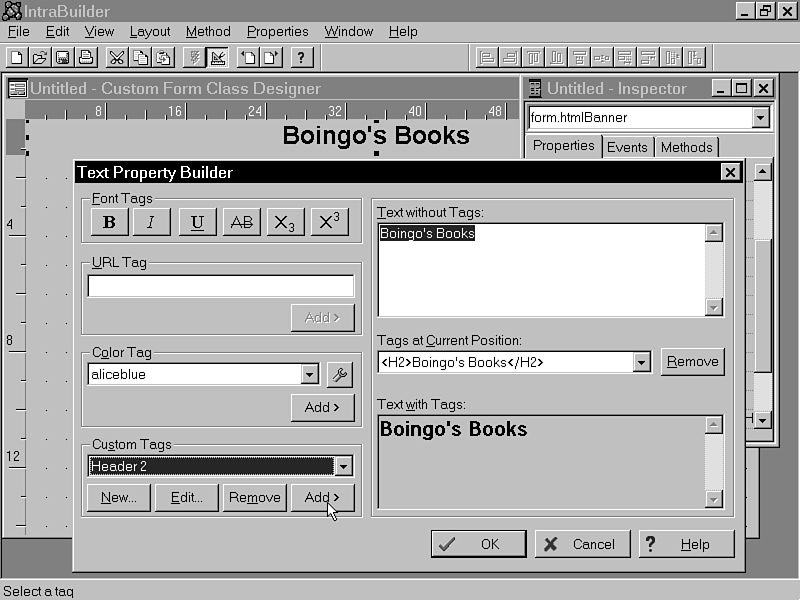
Task: Select Boingo's Books banner in form designer
Action: click(x=376, y=136)
